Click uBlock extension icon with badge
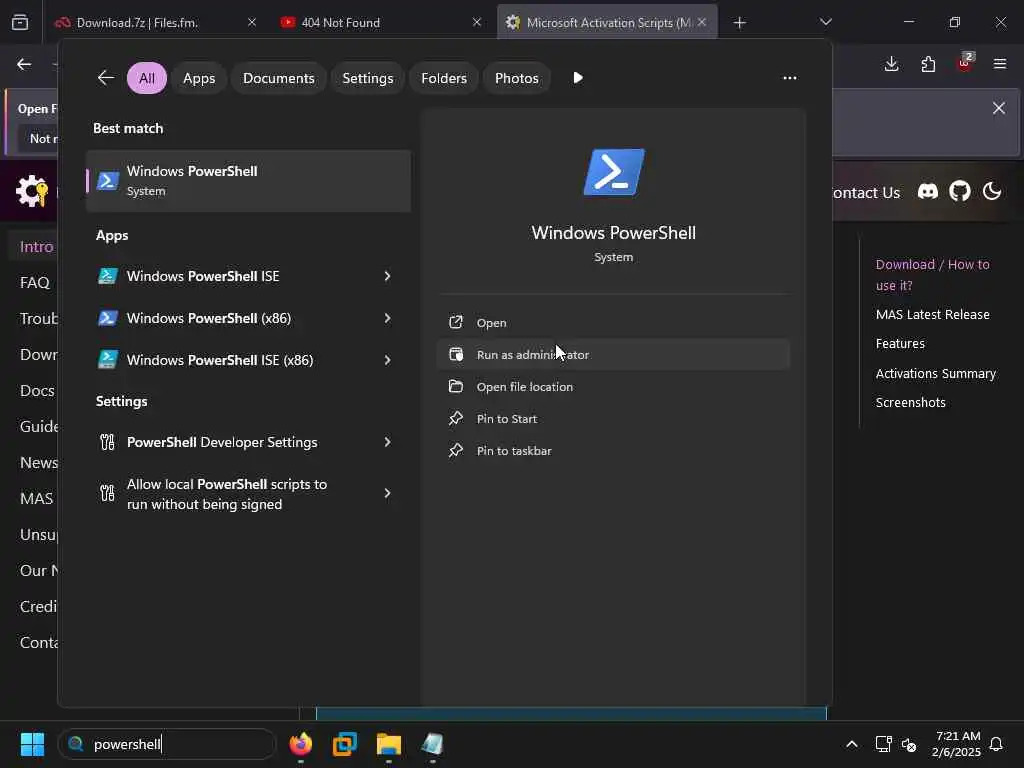The height and width of the screenshot is (768, 1024). (965, 63)
